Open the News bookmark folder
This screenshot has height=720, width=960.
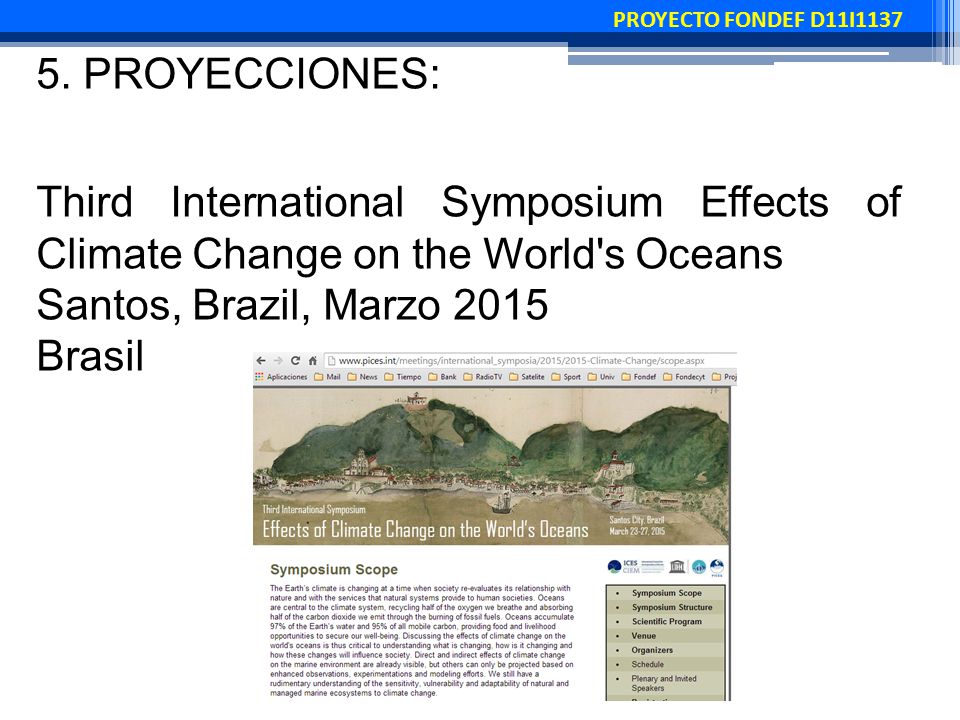pyautogui.click(x=362, y=377)
